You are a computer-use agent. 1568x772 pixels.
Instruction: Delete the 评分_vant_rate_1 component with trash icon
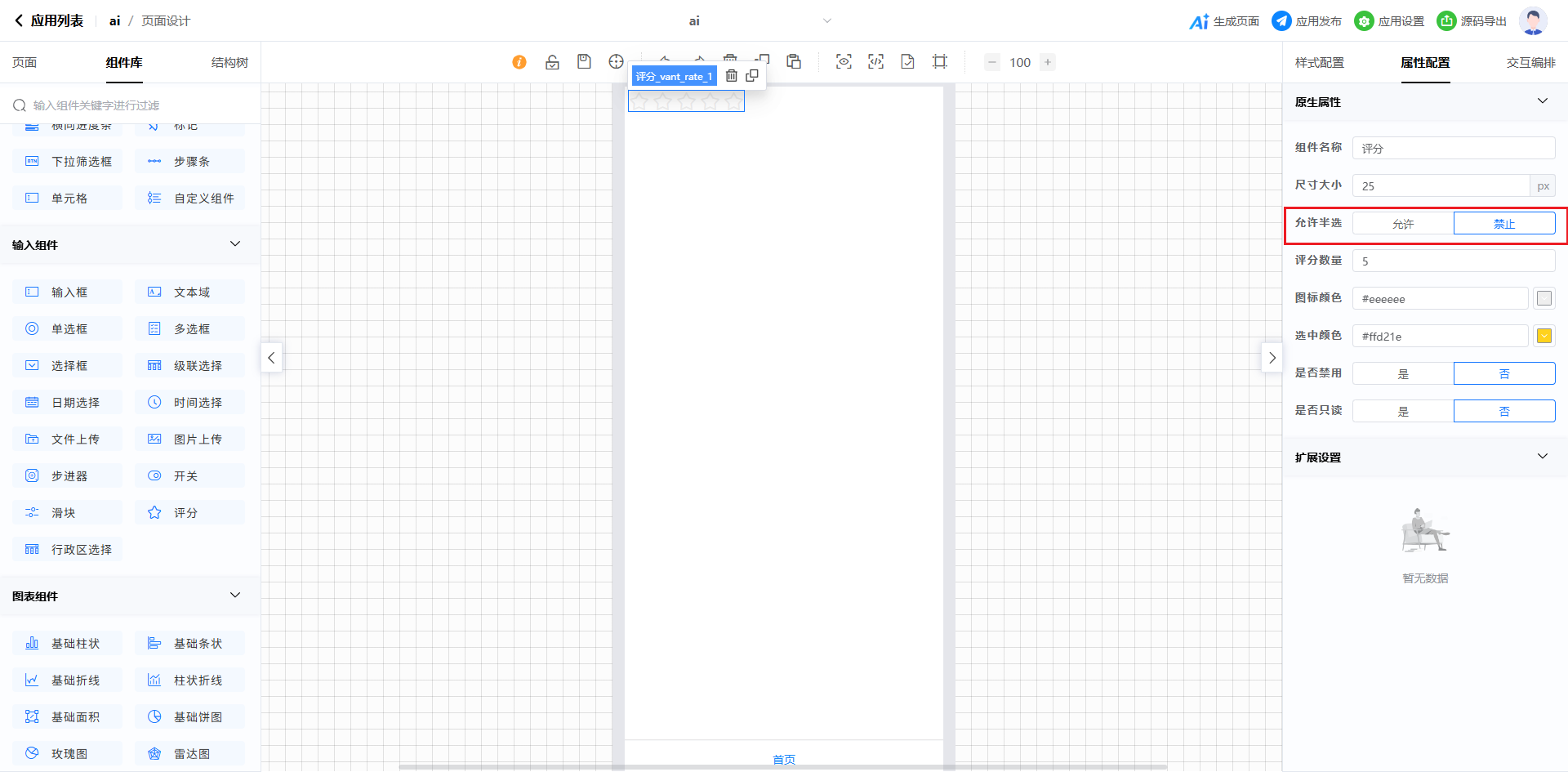tap(732, 76)
